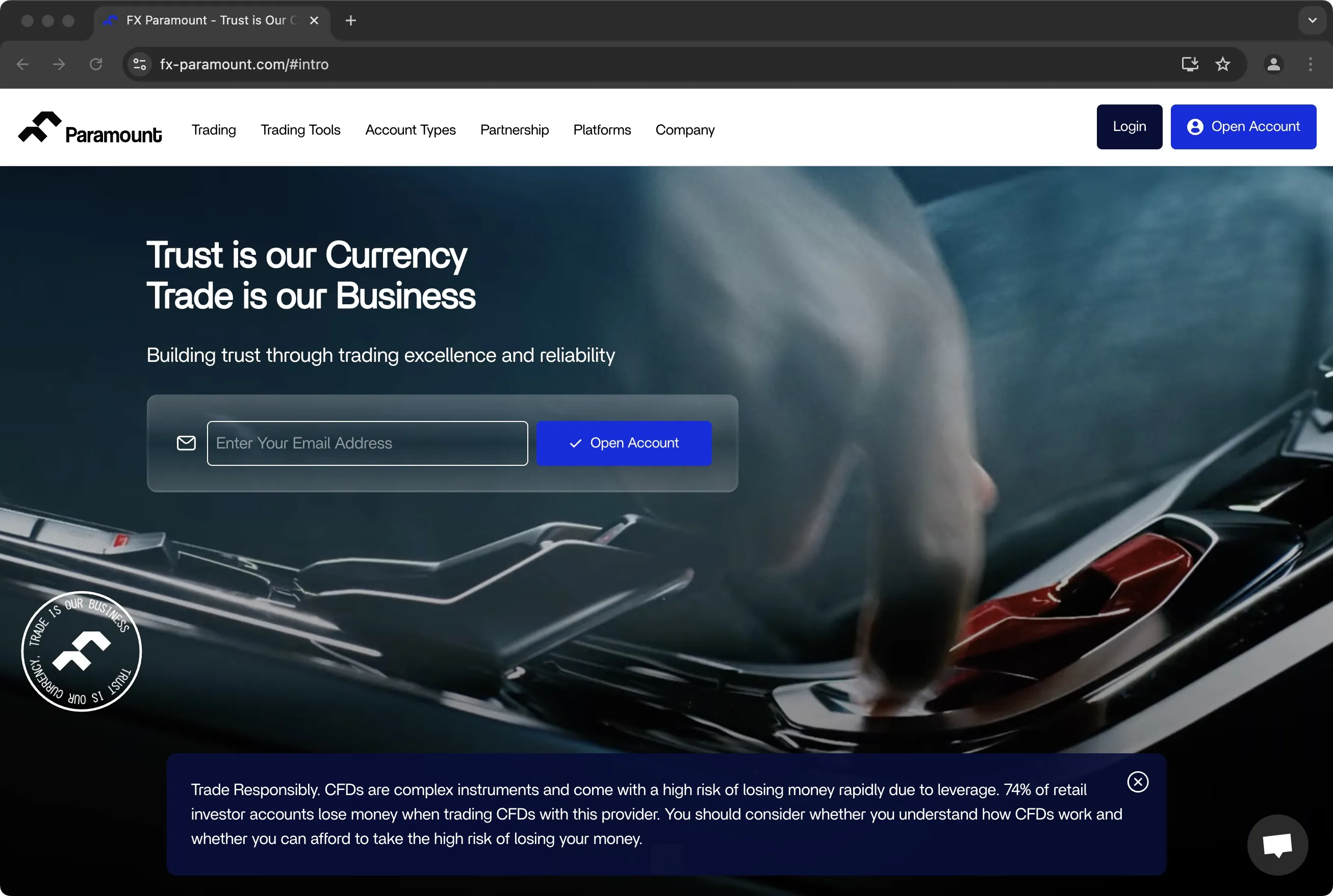1333x896 pixels.
Task: Open Chrome's three-dot menu
Action: pyautogui.click(x=1310, y=64)
